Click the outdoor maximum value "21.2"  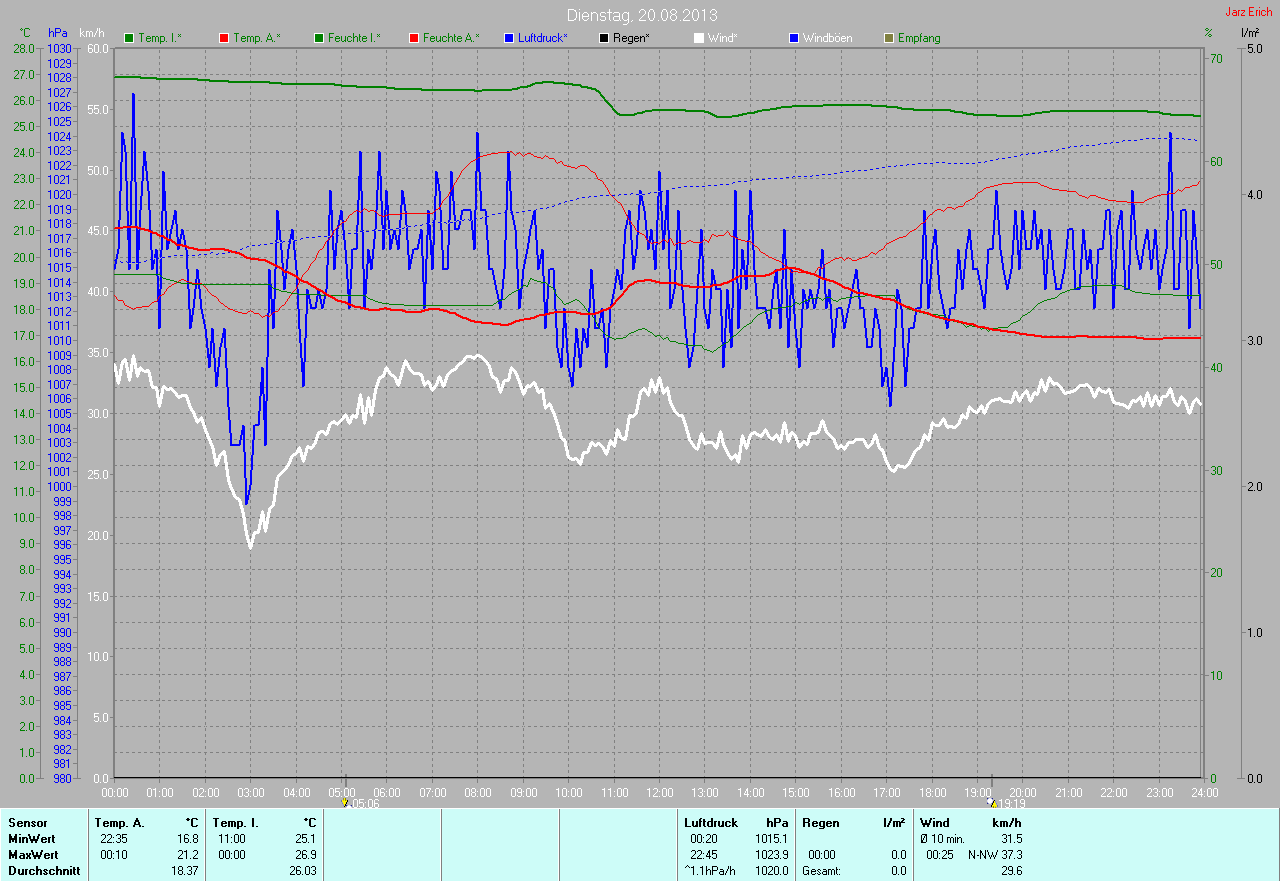pos(187,855)
